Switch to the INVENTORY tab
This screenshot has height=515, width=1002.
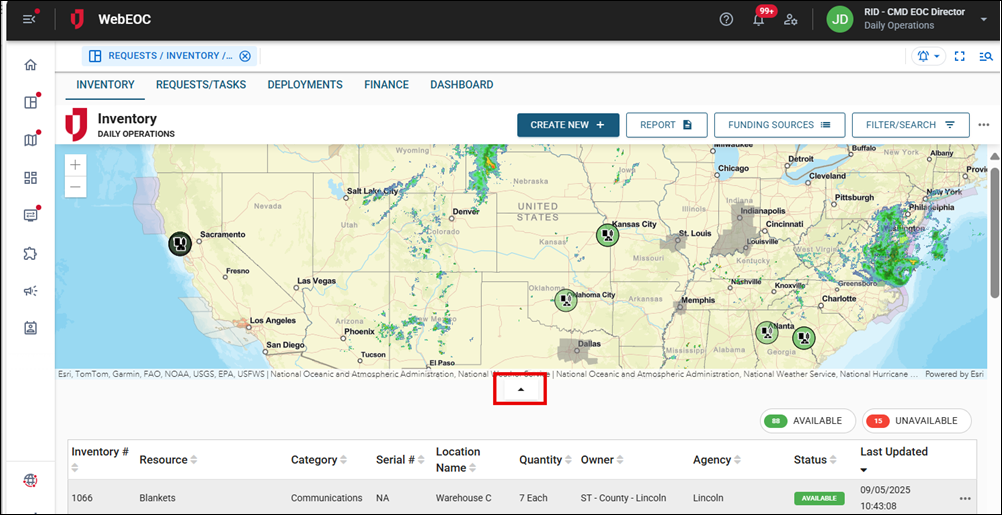(x=105, y=84)
